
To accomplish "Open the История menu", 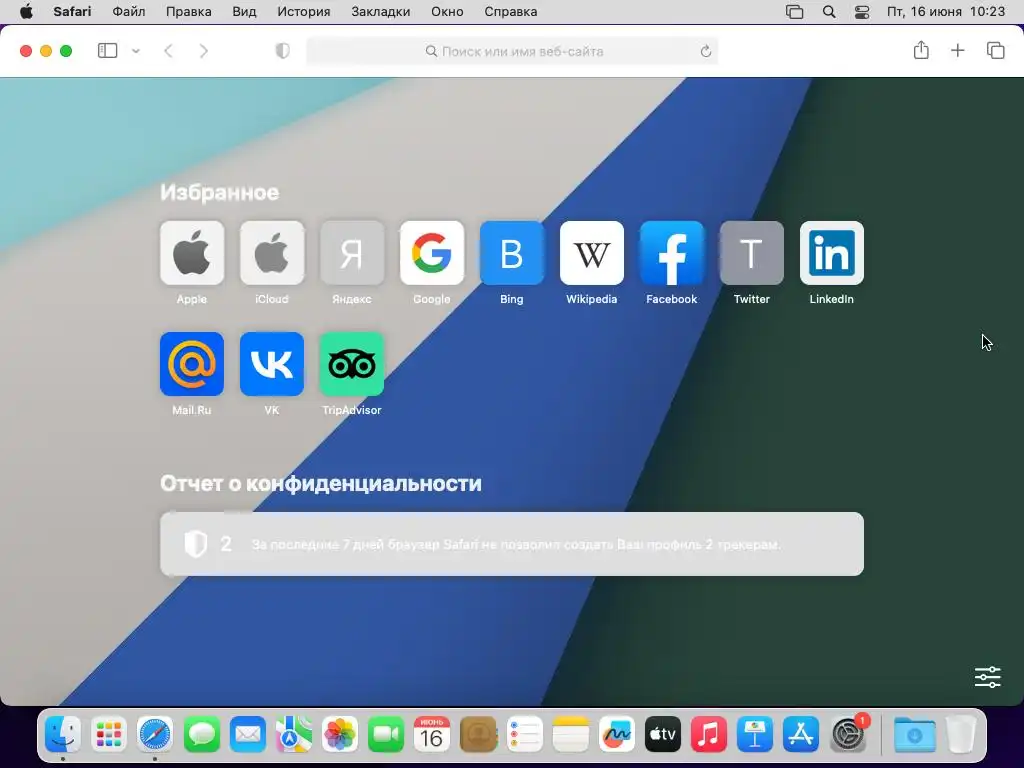I will click(304, 11).
